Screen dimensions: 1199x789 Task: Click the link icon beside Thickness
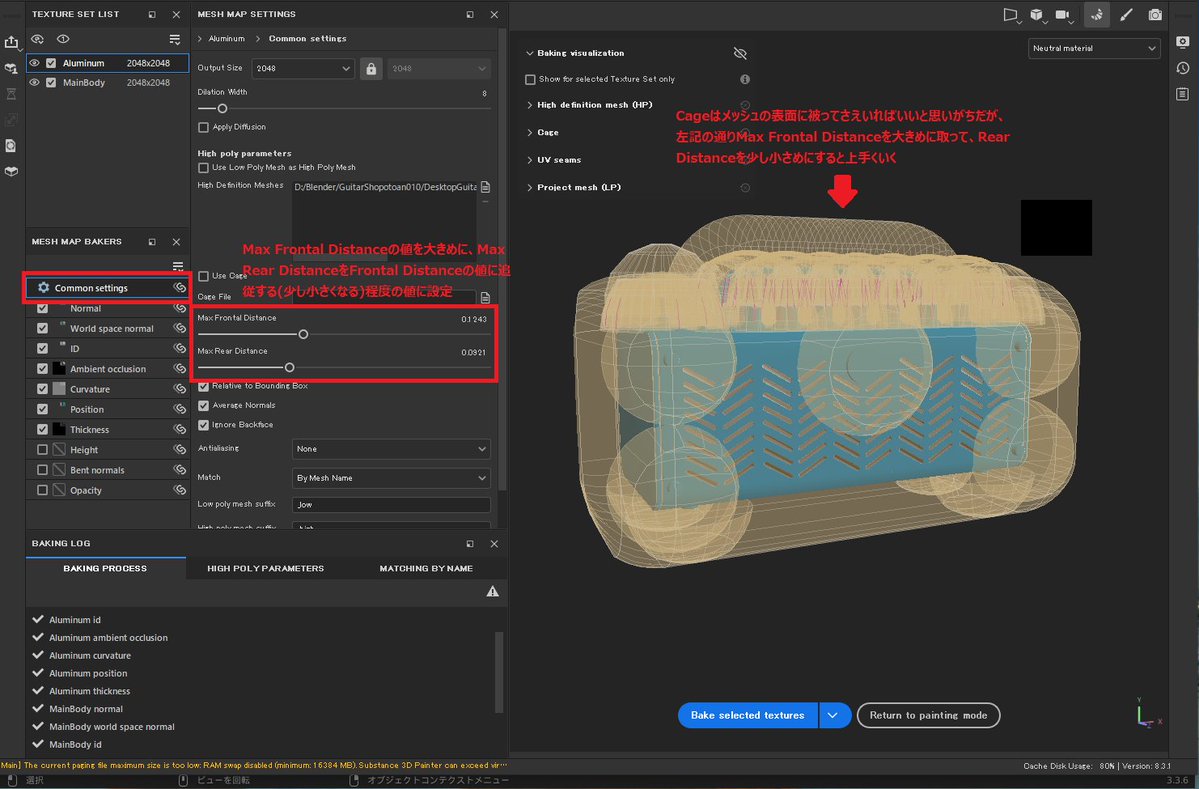coord(180,430)
